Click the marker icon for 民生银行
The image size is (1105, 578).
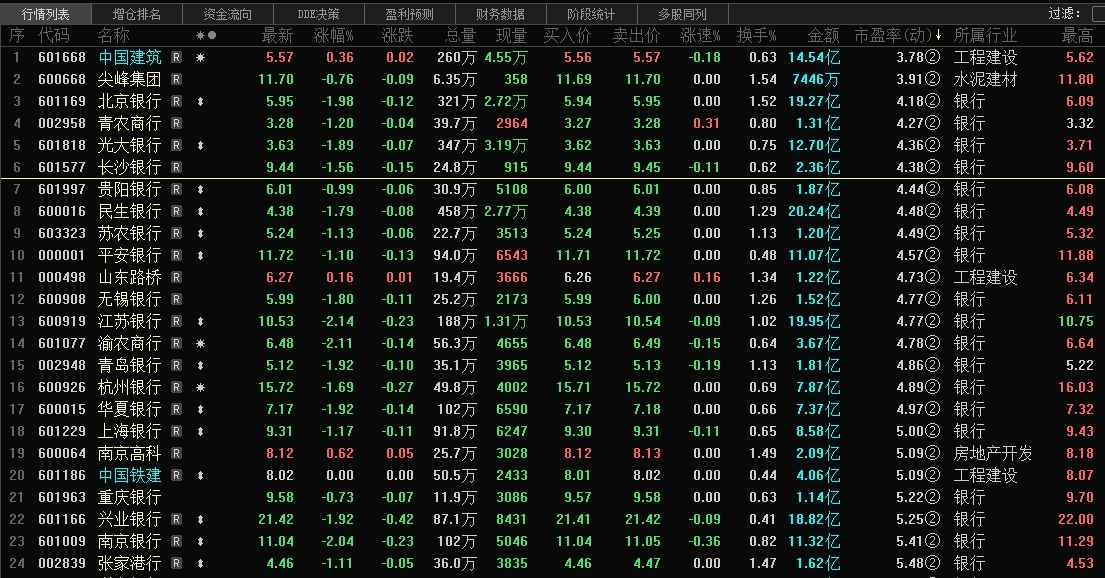[200, 211]
